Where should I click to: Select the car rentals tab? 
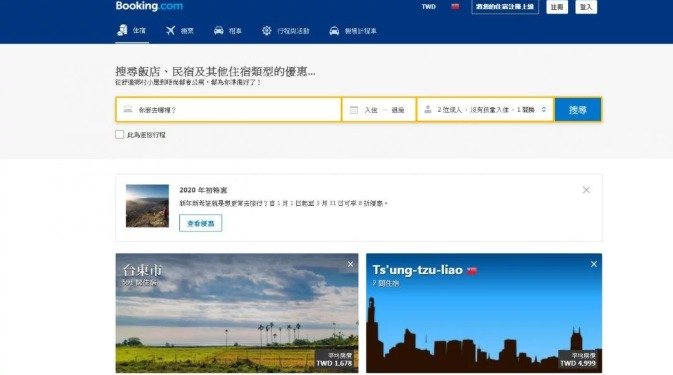[228, 31]
